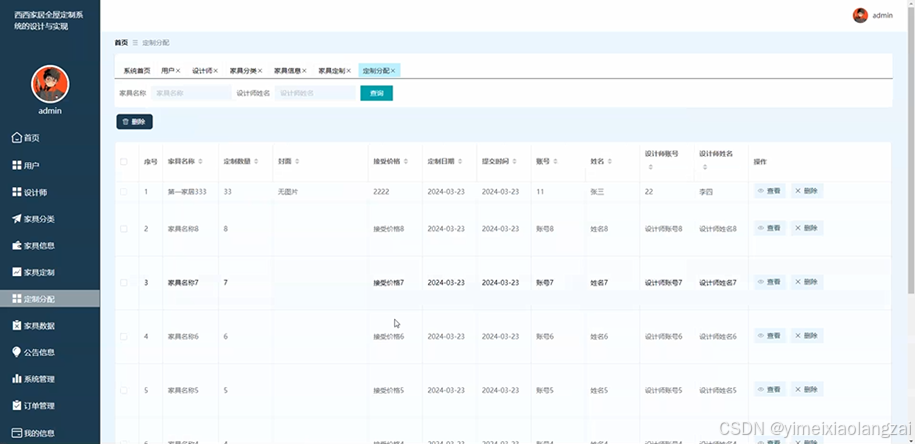Check the row for 家具名称7
This screenshot has width=915, height=444.
(x=124, y=282)
